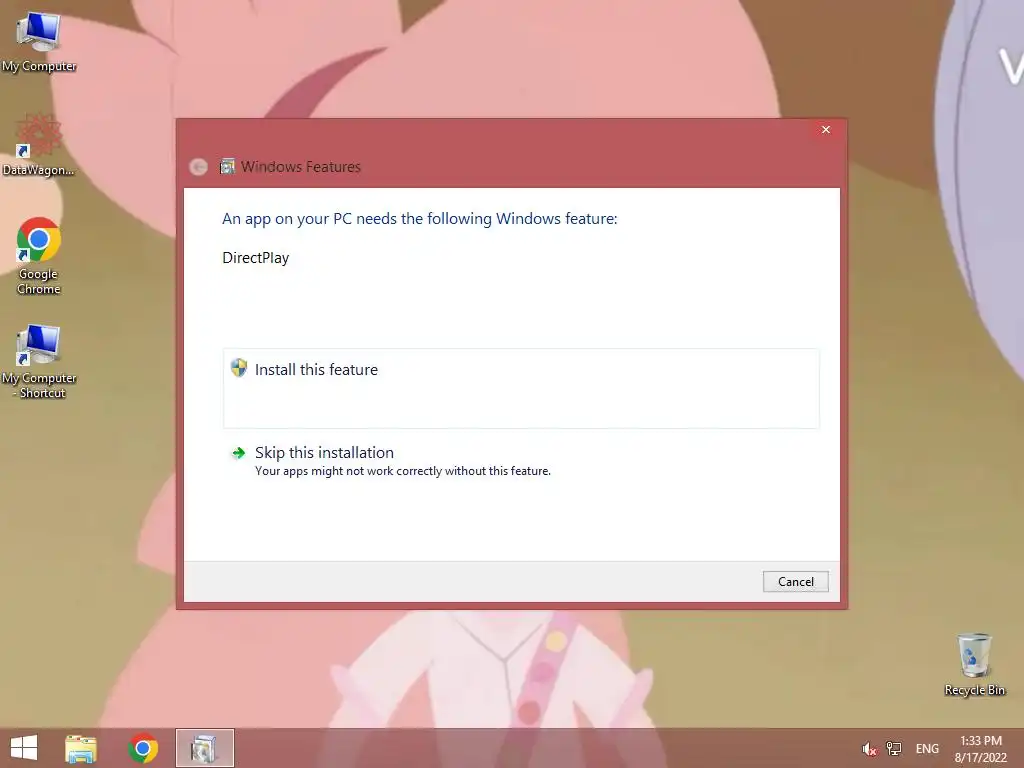The height and width of the screenshot is (768, 1024).
Task: Click the Windows Start button
Action: (x=24, y=748)
